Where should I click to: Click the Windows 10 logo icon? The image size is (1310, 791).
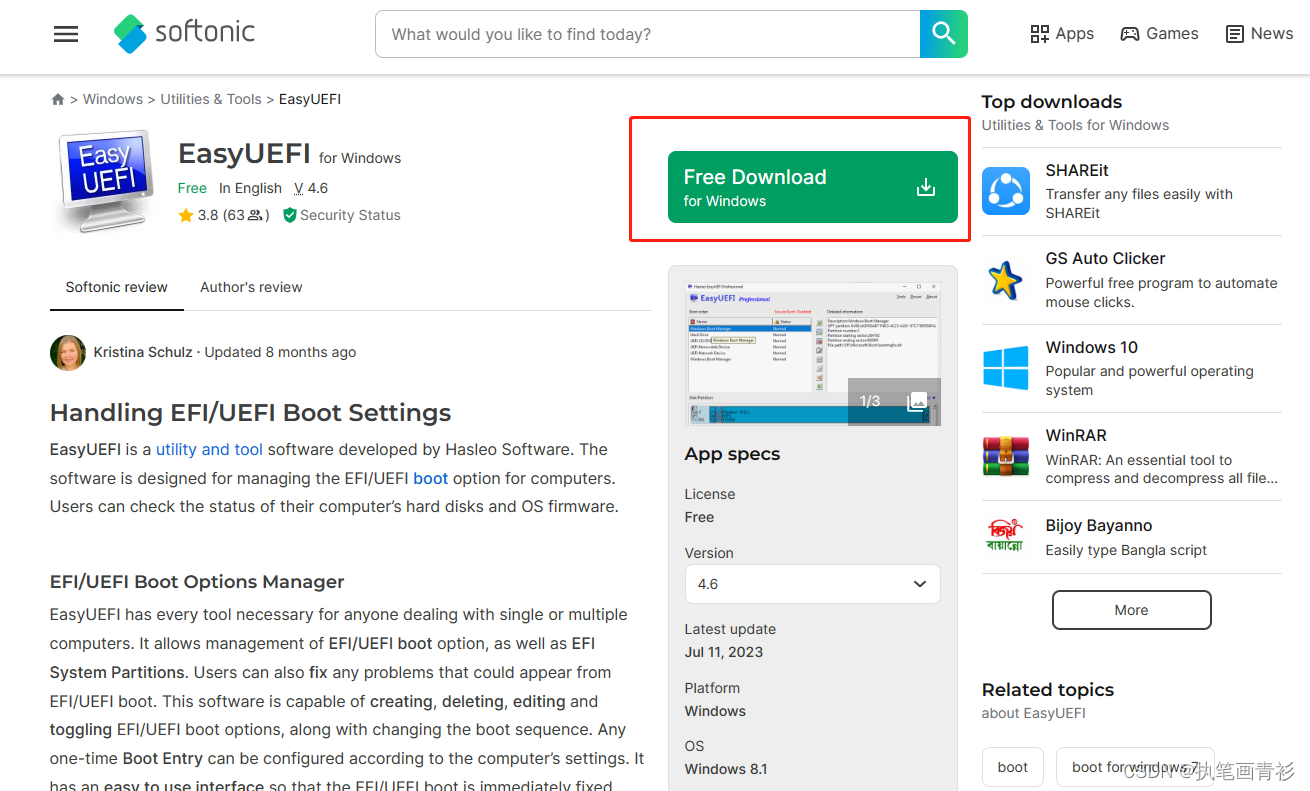click(x=1006, y=368)
